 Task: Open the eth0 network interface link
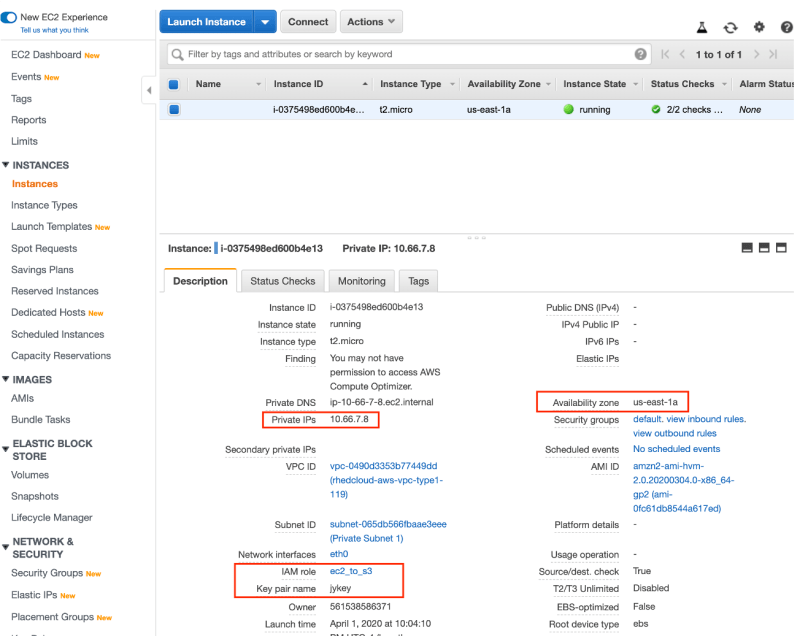pyautogui.click(x=339, y=554)
